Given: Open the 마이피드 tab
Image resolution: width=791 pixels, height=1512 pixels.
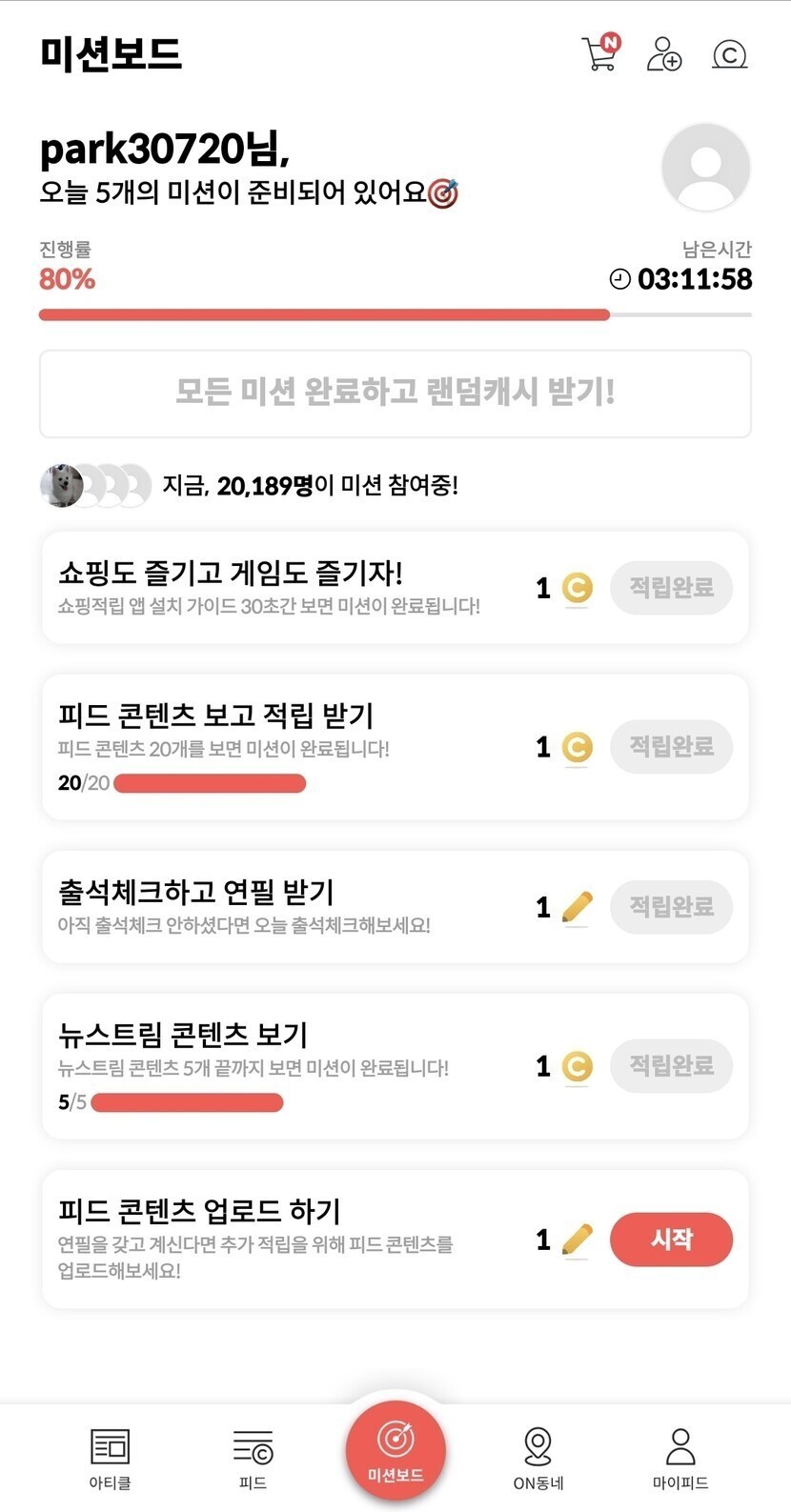Looking at the screenshot, I should (679, 1458).
